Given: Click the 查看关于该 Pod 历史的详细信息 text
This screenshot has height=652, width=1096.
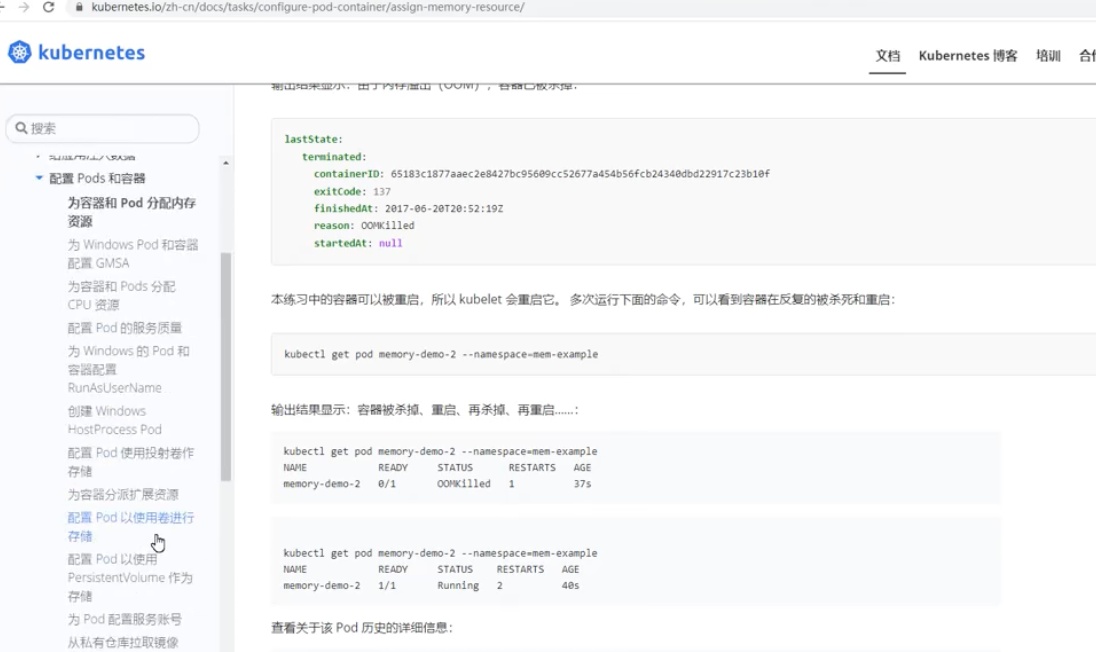Looking at the screenshot, I should click(x=361, y=628).
